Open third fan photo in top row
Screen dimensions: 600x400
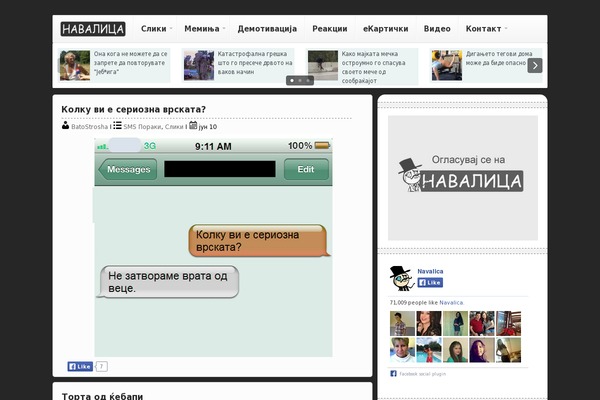455,323
